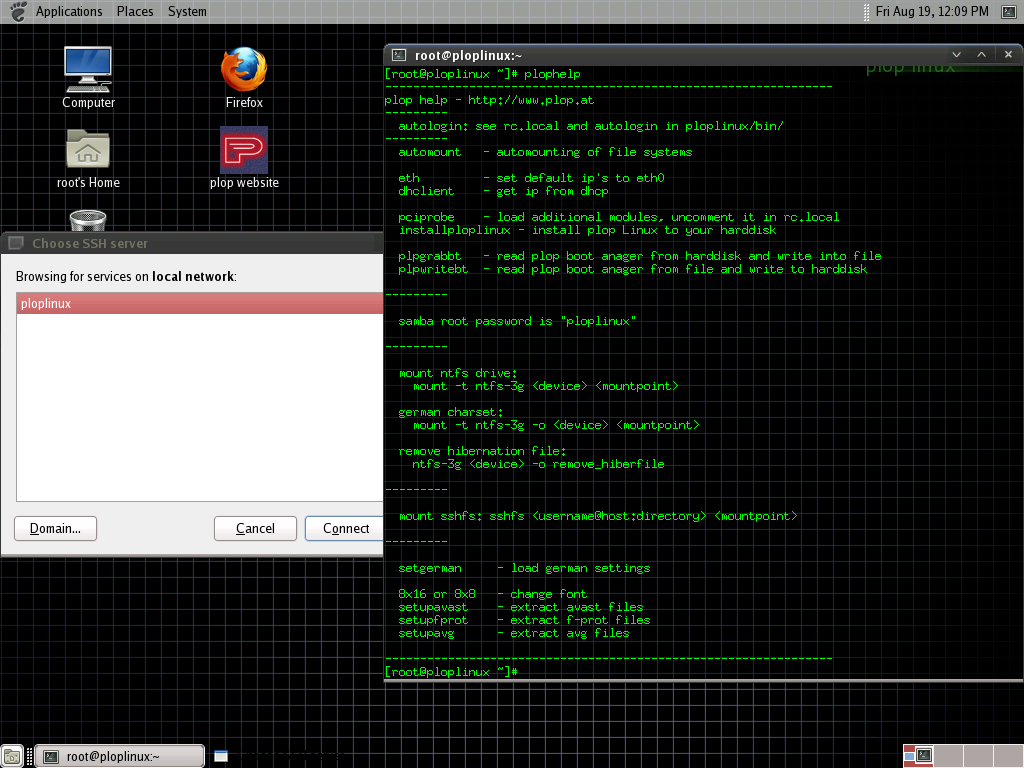This screenshot has height=768, width=1024.
Task: Close the root@ploplinux terminal window
Action: [1008, 55]
